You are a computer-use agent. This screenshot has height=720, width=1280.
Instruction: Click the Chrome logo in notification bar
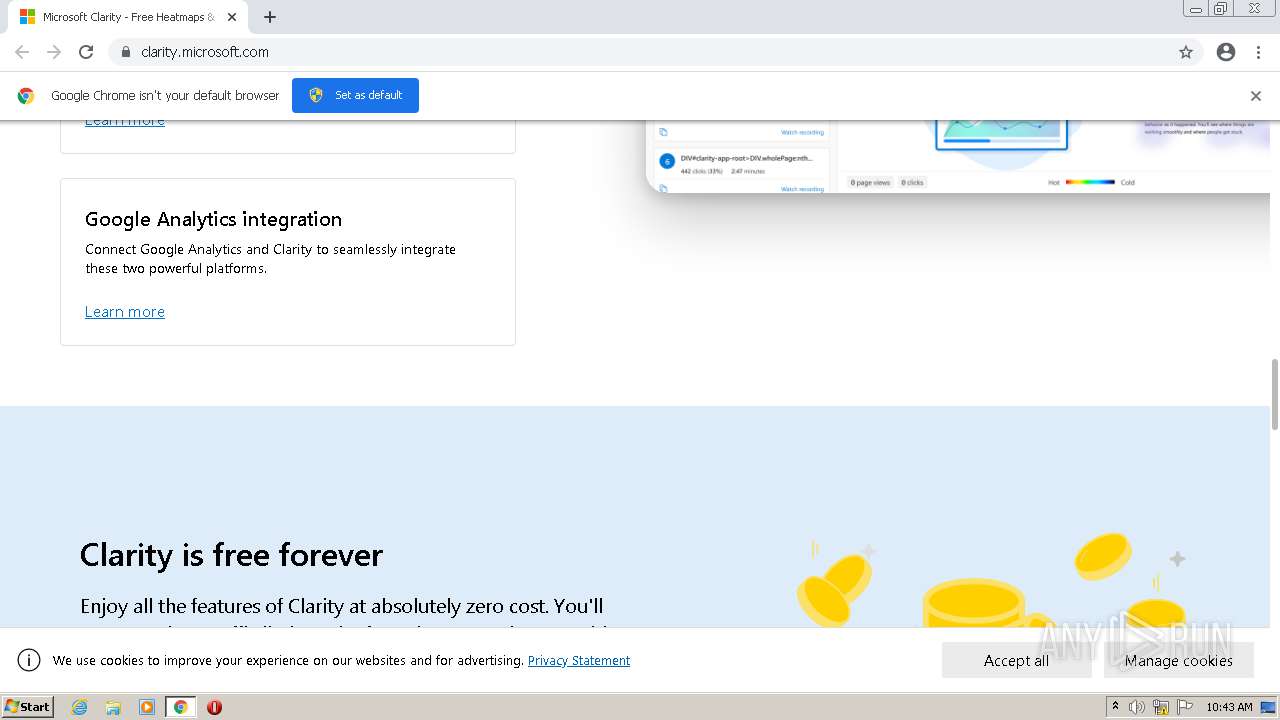tap(26, 96)
